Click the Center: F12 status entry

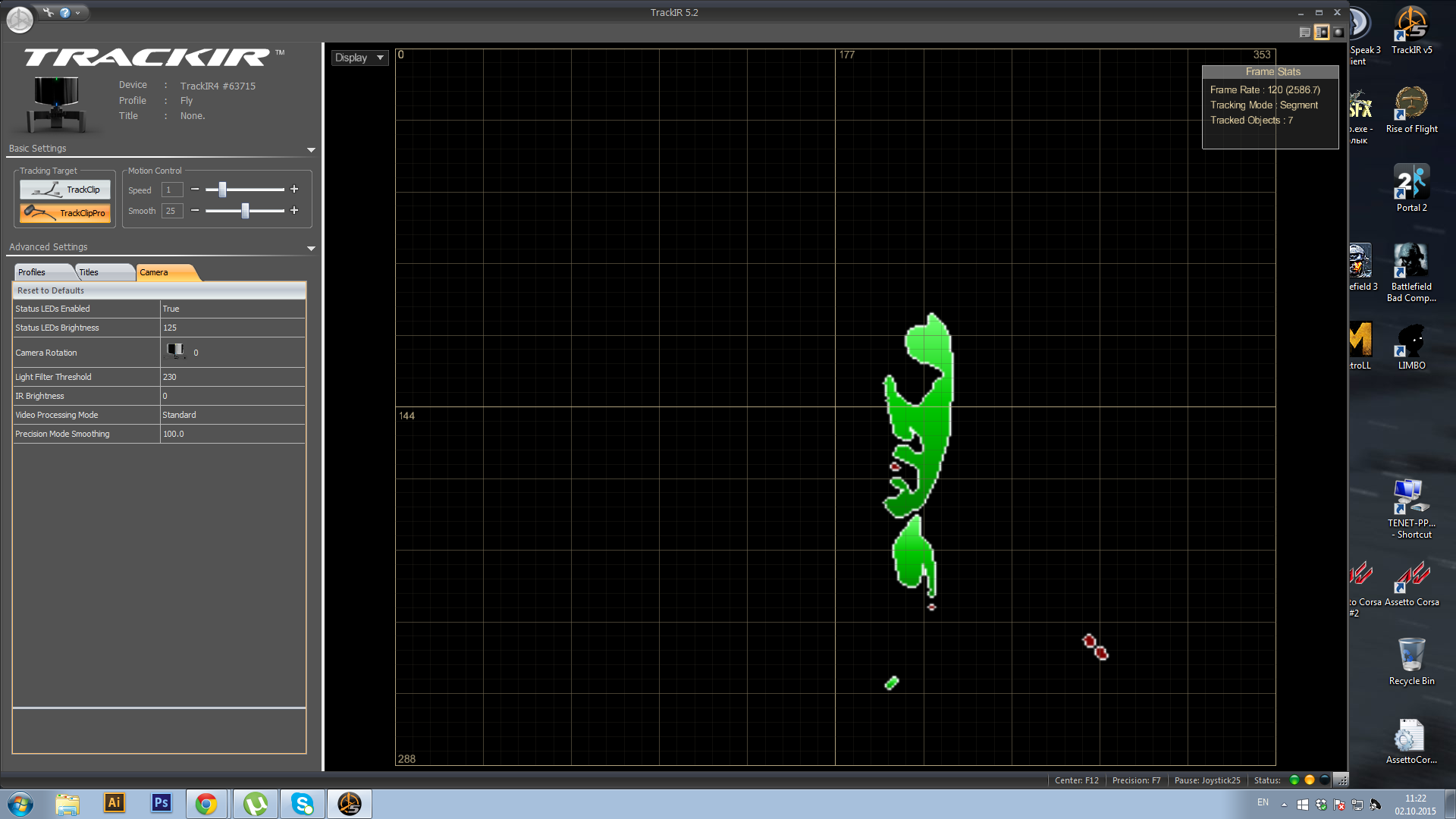coord(1076,780)
